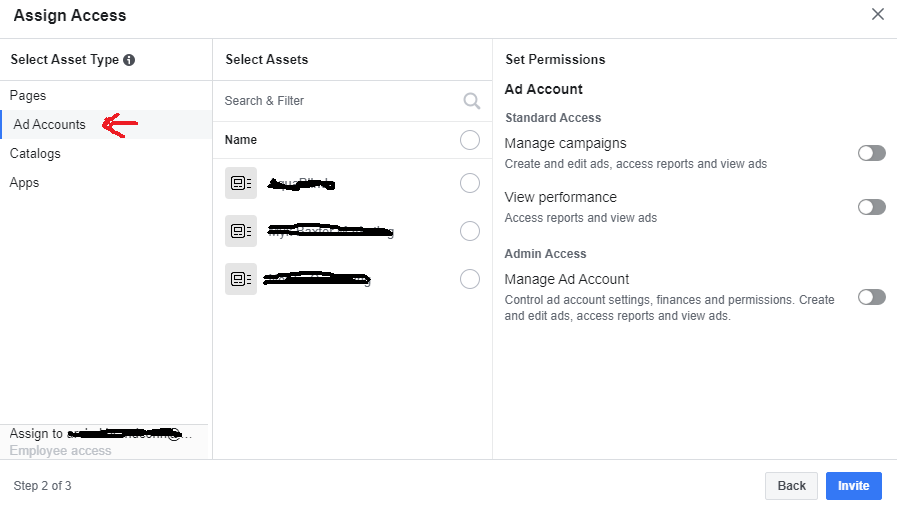The height and width of the screenshot is (509, 897).
Task: Close the Assign Access dialog
Action: click(878, 14)
